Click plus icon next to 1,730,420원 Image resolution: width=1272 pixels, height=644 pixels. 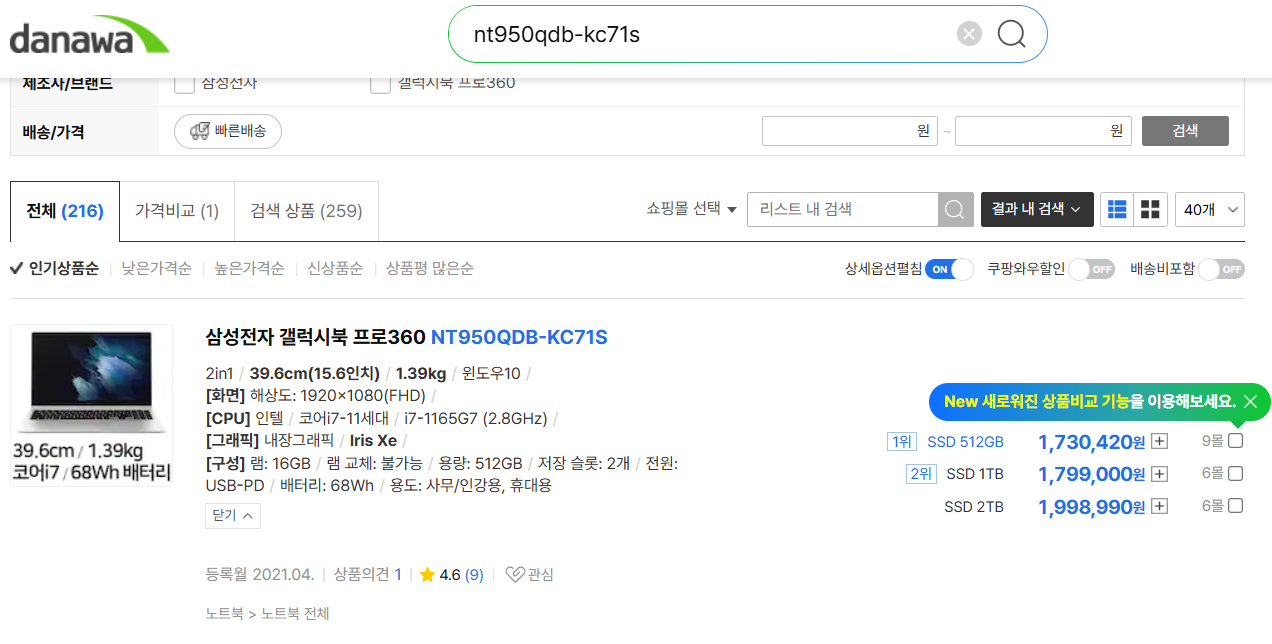[1159, 442]
